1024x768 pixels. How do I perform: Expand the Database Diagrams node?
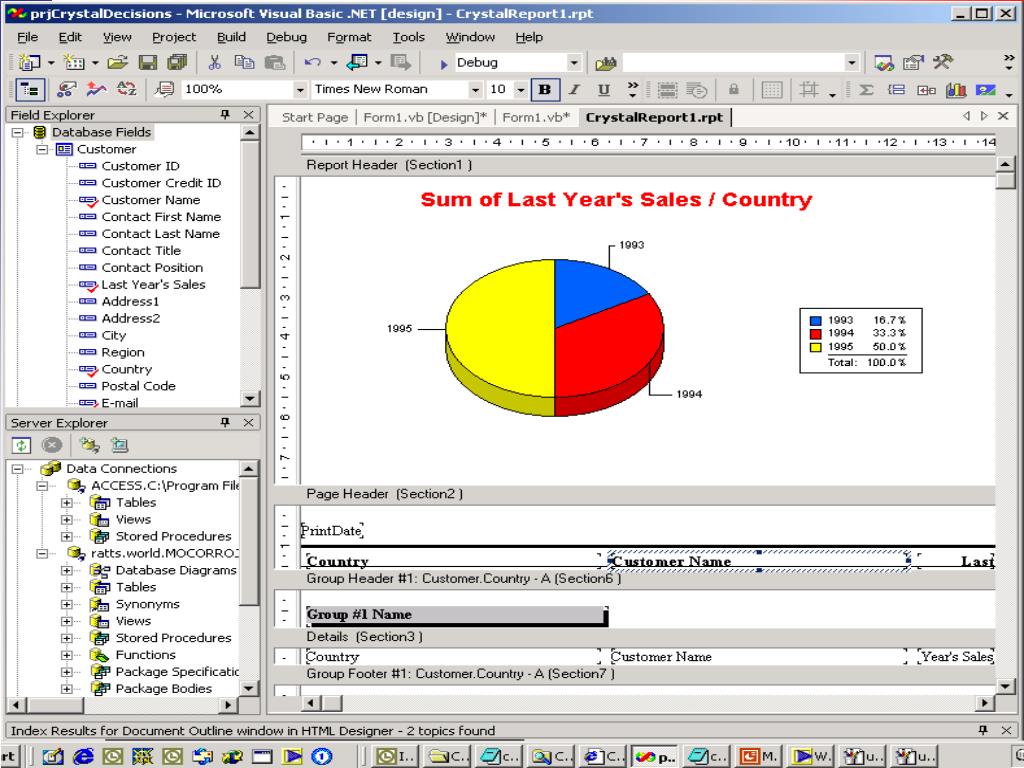click(x=67, y=570)
